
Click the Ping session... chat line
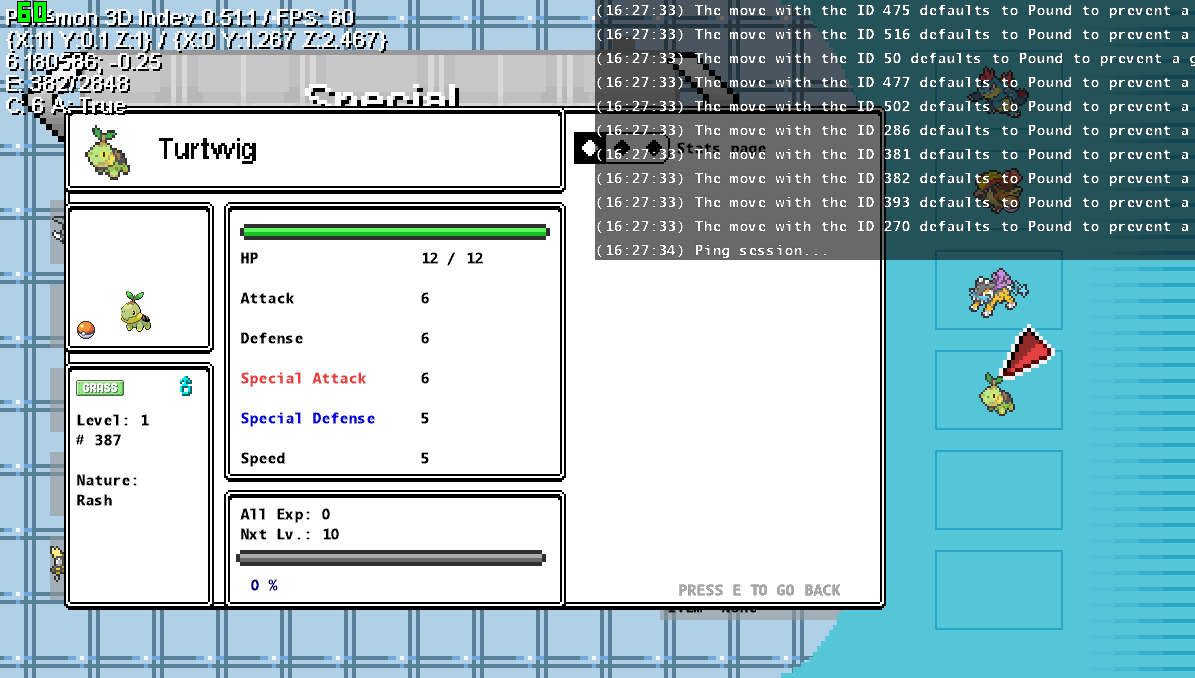(x=712, y=250)
